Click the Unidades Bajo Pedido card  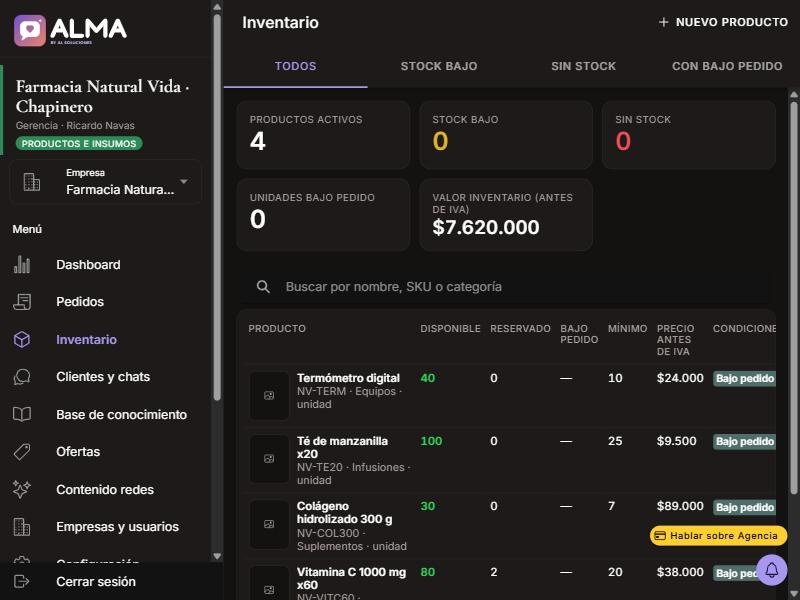(x=323, y=215)
